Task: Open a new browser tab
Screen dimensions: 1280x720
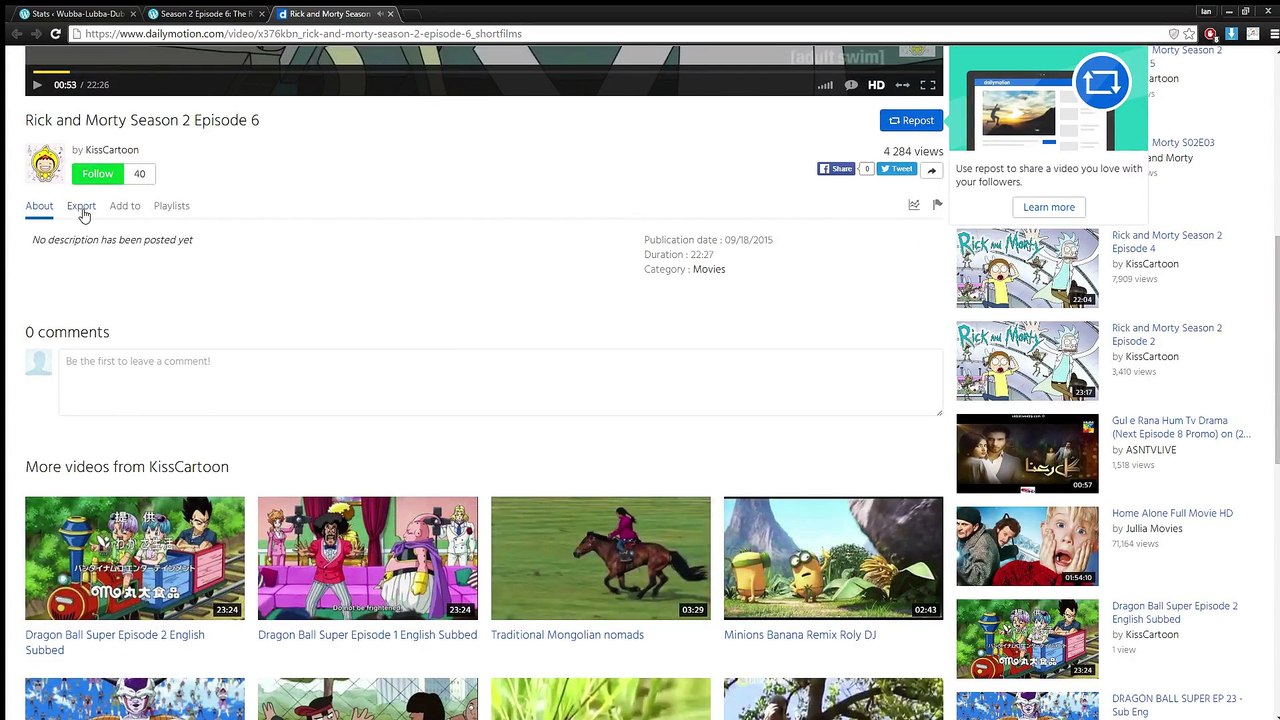Action: pyautogui.click(x=412, y=14)
